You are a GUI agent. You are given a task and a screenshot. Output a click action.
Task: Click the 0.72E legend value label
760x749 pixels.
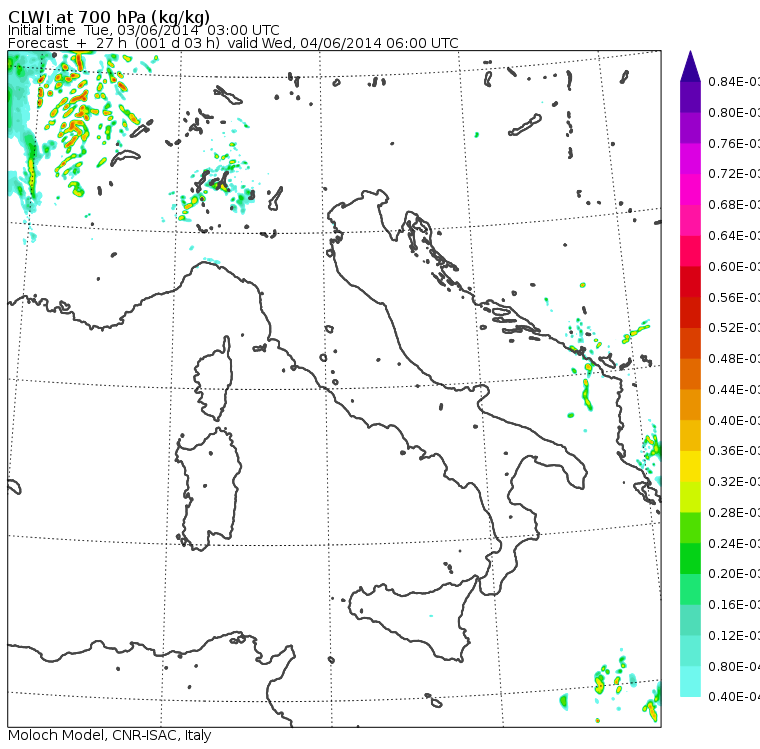[x=734, y=174]
